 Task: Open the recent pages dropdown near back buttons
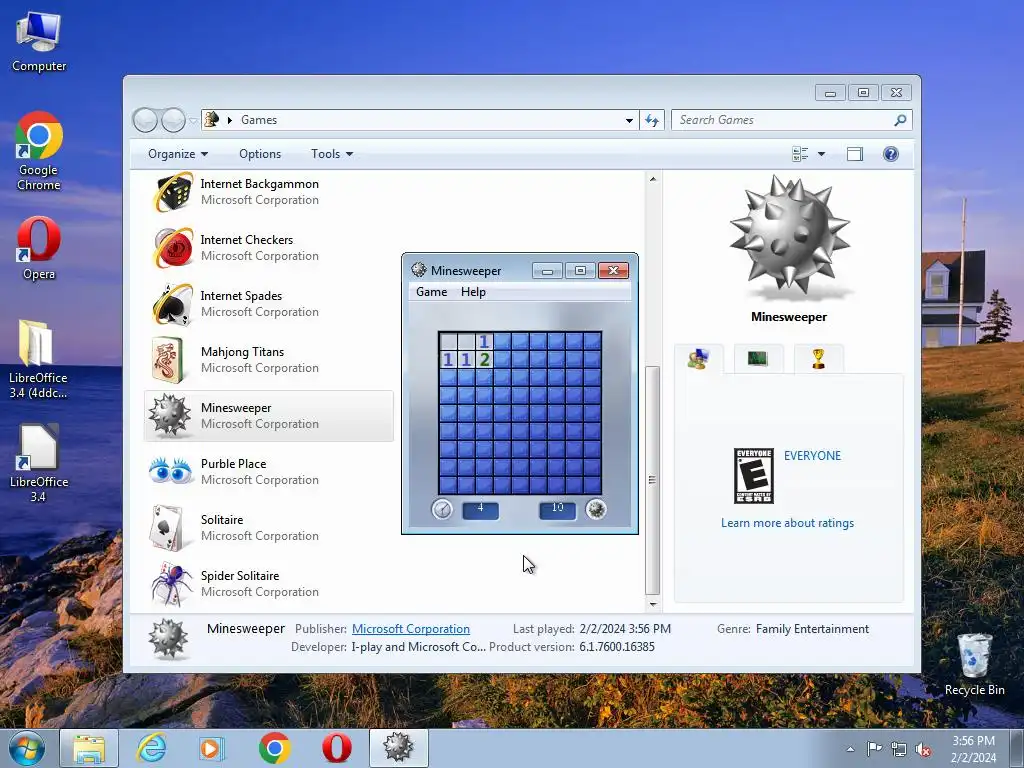[193, 121]
